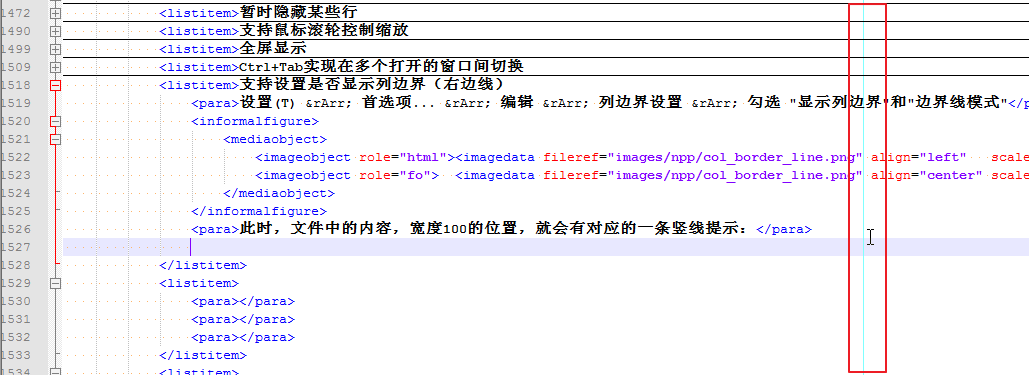Click the </informalfigure> closing tag
The height and width of the screenshot is (375, 1029).
pyautogui.click(x=259, y=211)
